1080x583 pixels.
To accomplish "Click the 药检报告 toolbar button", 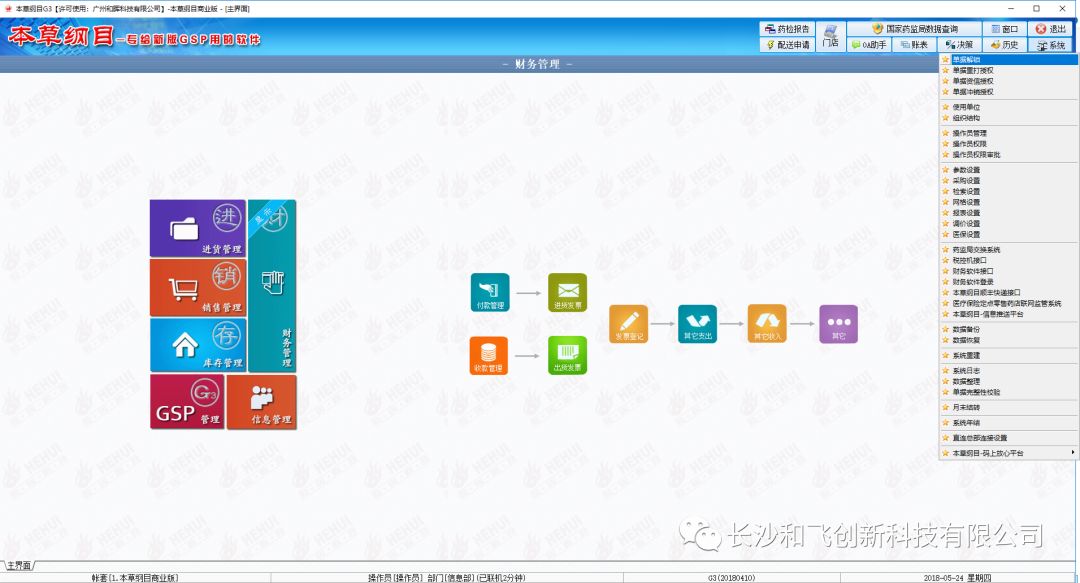I will pyautogui.click(x=787, y=29).
